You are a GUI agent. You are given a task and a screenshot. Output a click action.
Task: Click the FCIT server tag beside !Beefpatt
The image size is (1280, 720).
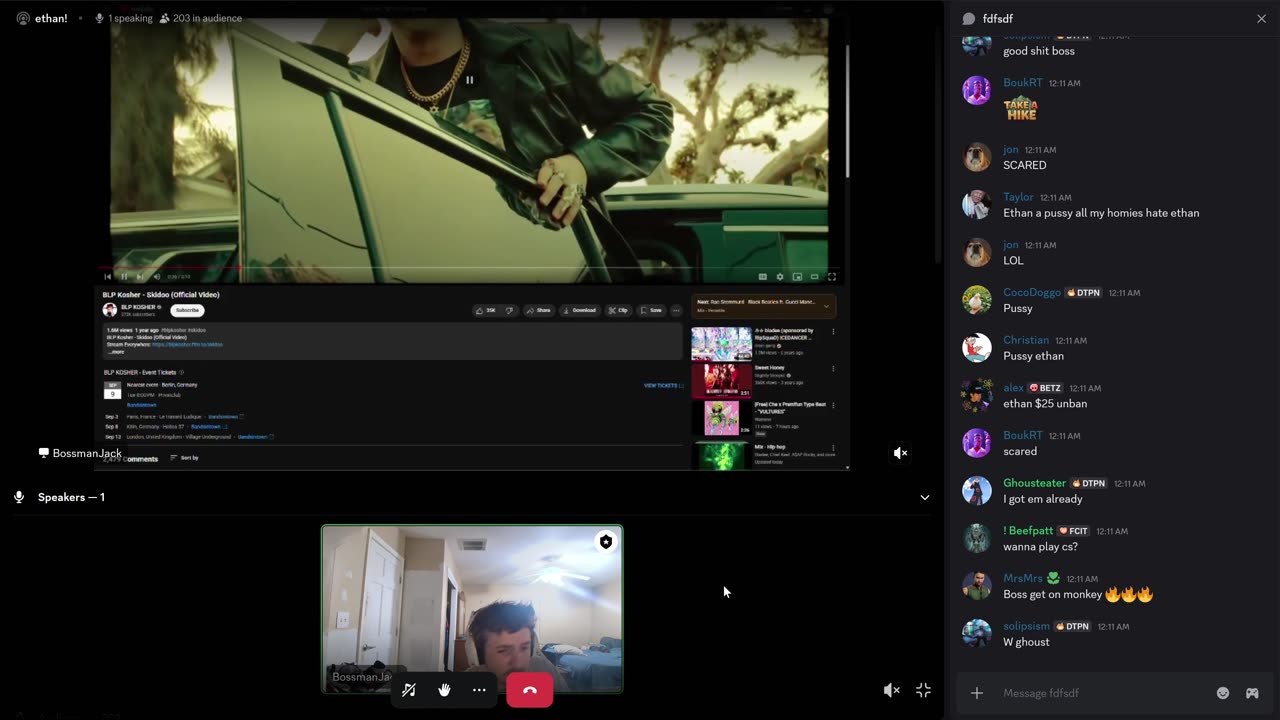point(1073,531)
